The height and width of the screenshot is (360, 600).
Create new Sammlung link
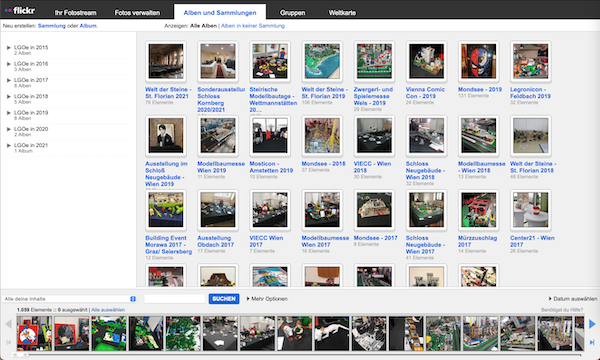click(x=52, y=26)
